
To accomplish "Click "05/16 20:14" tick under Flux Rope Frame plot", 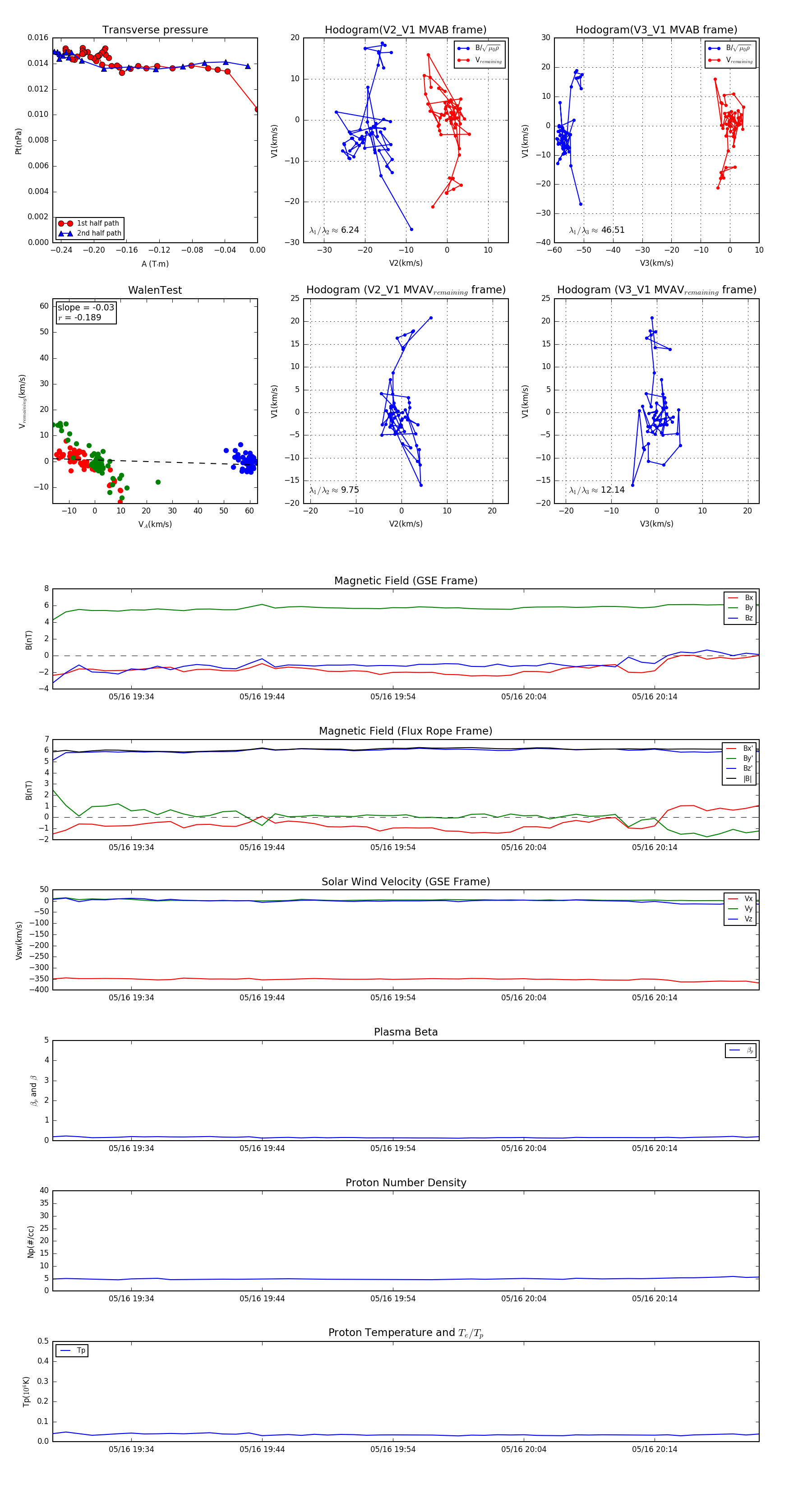I will pyautogui.click(x=654, y=847).
